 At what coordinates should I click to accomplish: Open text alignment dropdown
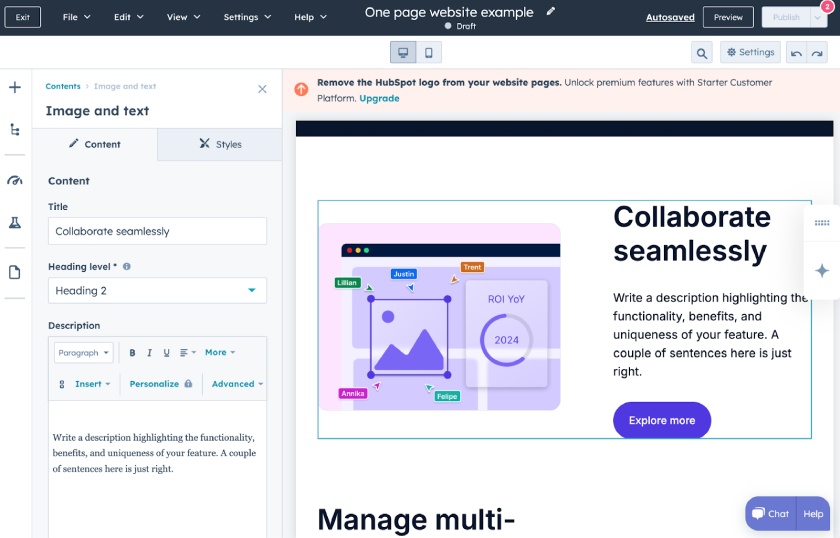tap(188, 353)
